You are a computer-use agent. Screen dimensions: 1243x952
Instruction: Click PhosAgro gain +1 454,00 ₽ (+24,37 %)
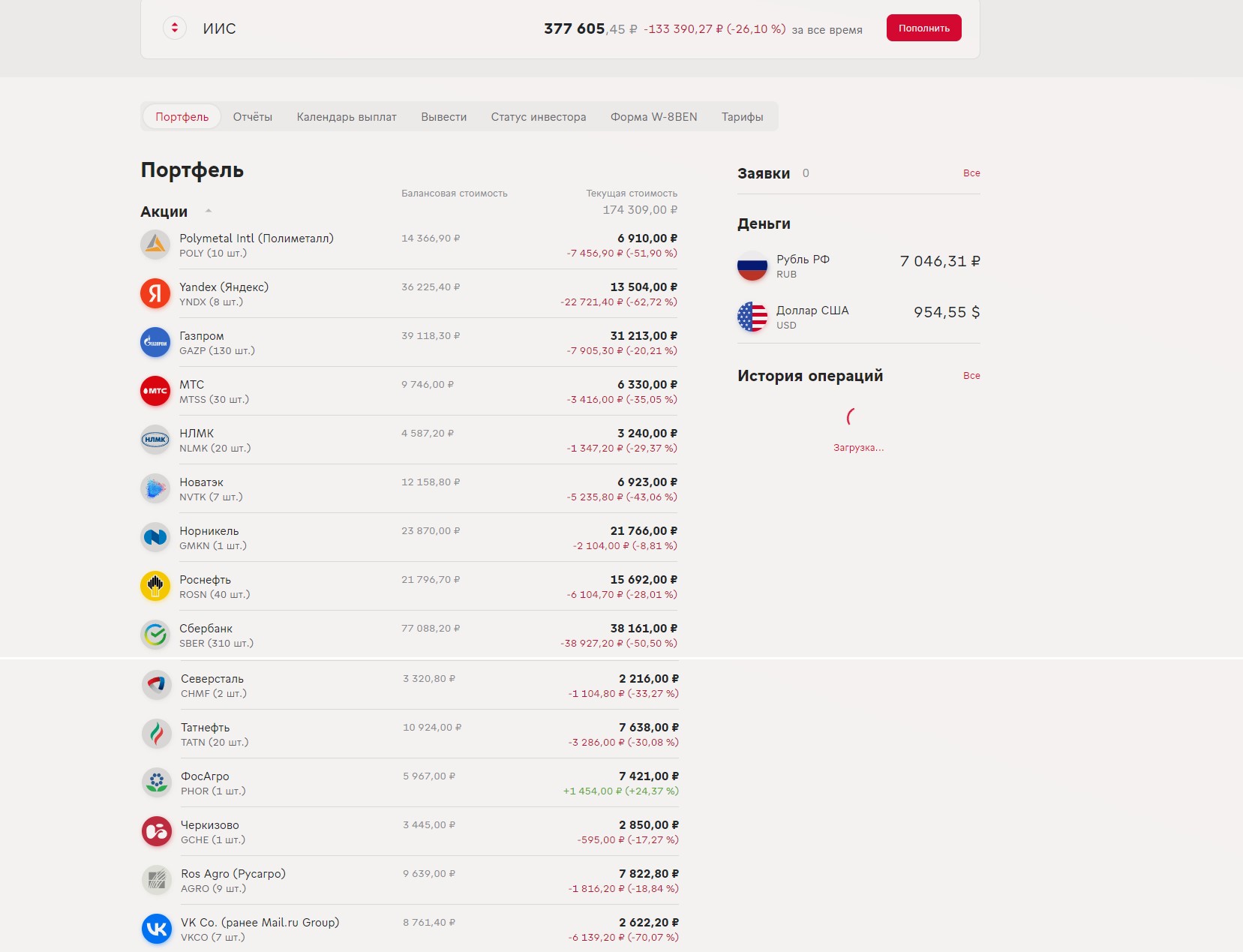tap(621, 791)
